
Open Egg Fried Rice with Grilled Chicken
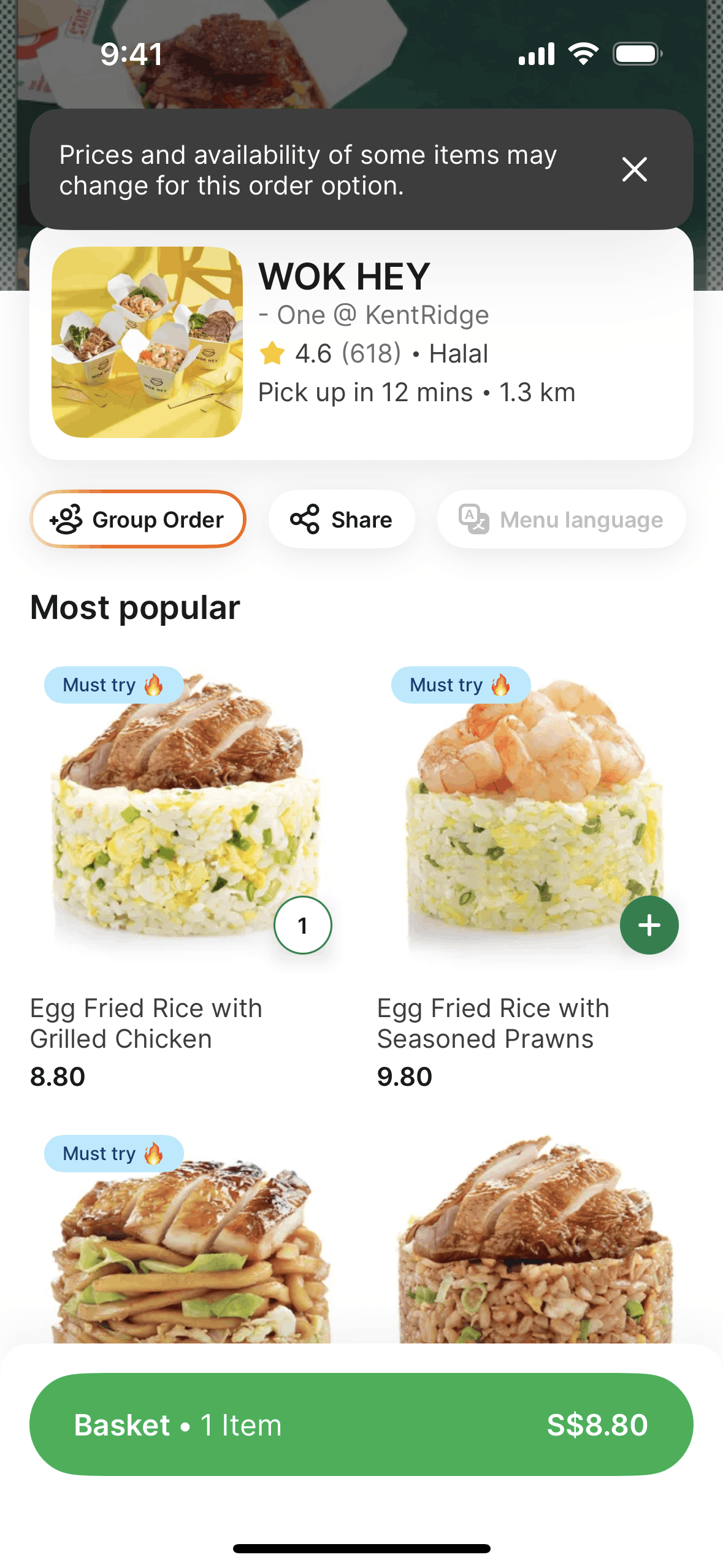[146, 1023]
